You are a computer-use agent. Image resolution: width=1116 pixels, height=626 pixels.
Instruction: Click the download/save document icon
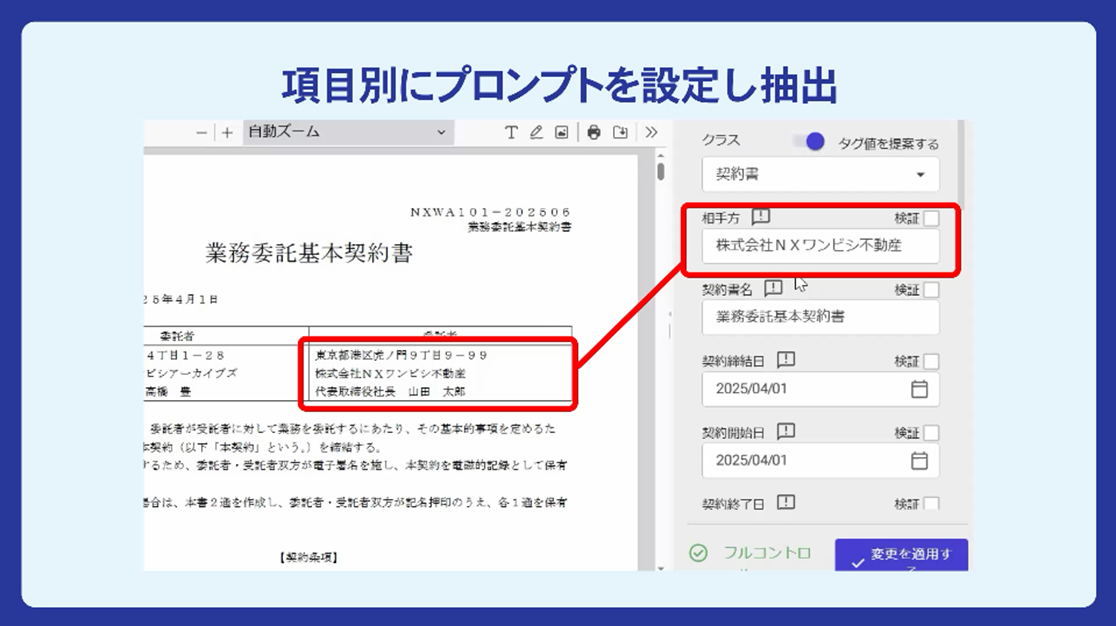pyautogui.click(x=621, y=131)
